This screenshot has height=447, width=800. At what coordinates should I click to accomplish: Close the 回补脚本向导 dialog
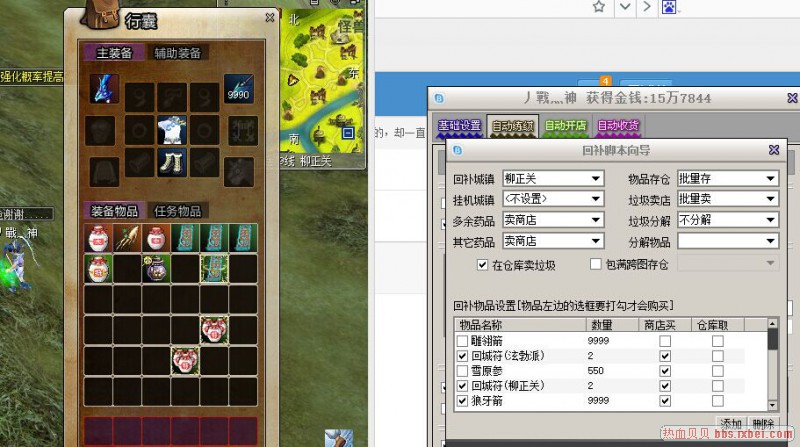click(774, 150)
